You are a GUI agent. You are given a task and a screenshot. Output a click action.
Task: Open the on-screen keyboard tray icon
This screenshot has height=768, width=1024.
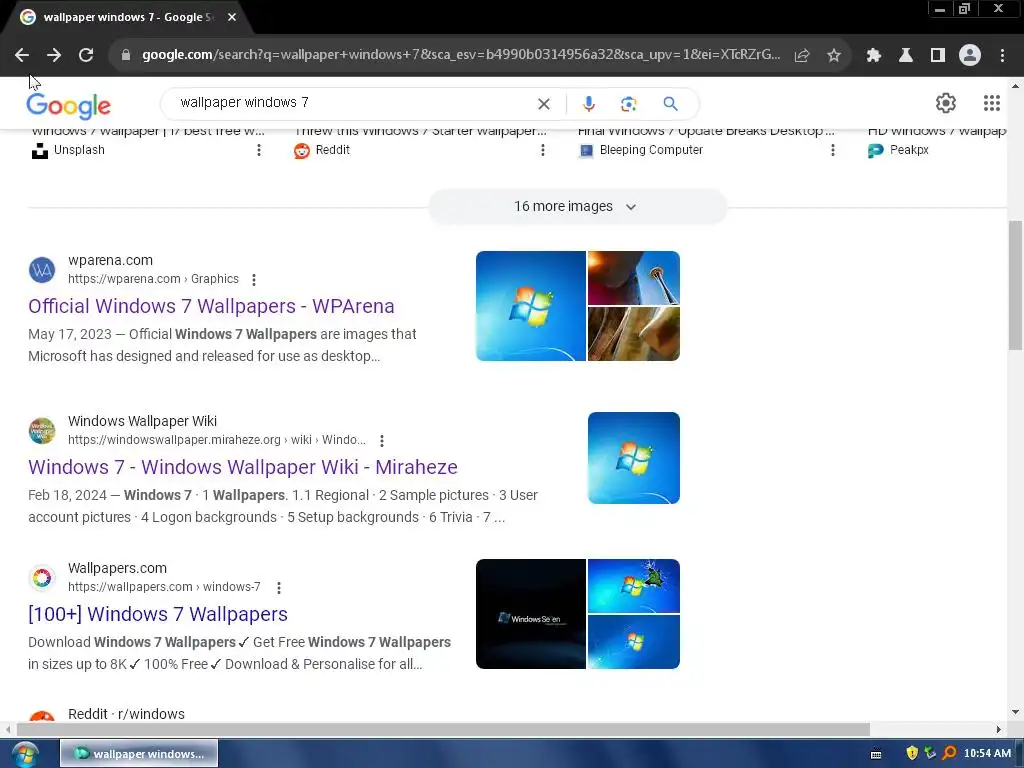coord(876,754)
